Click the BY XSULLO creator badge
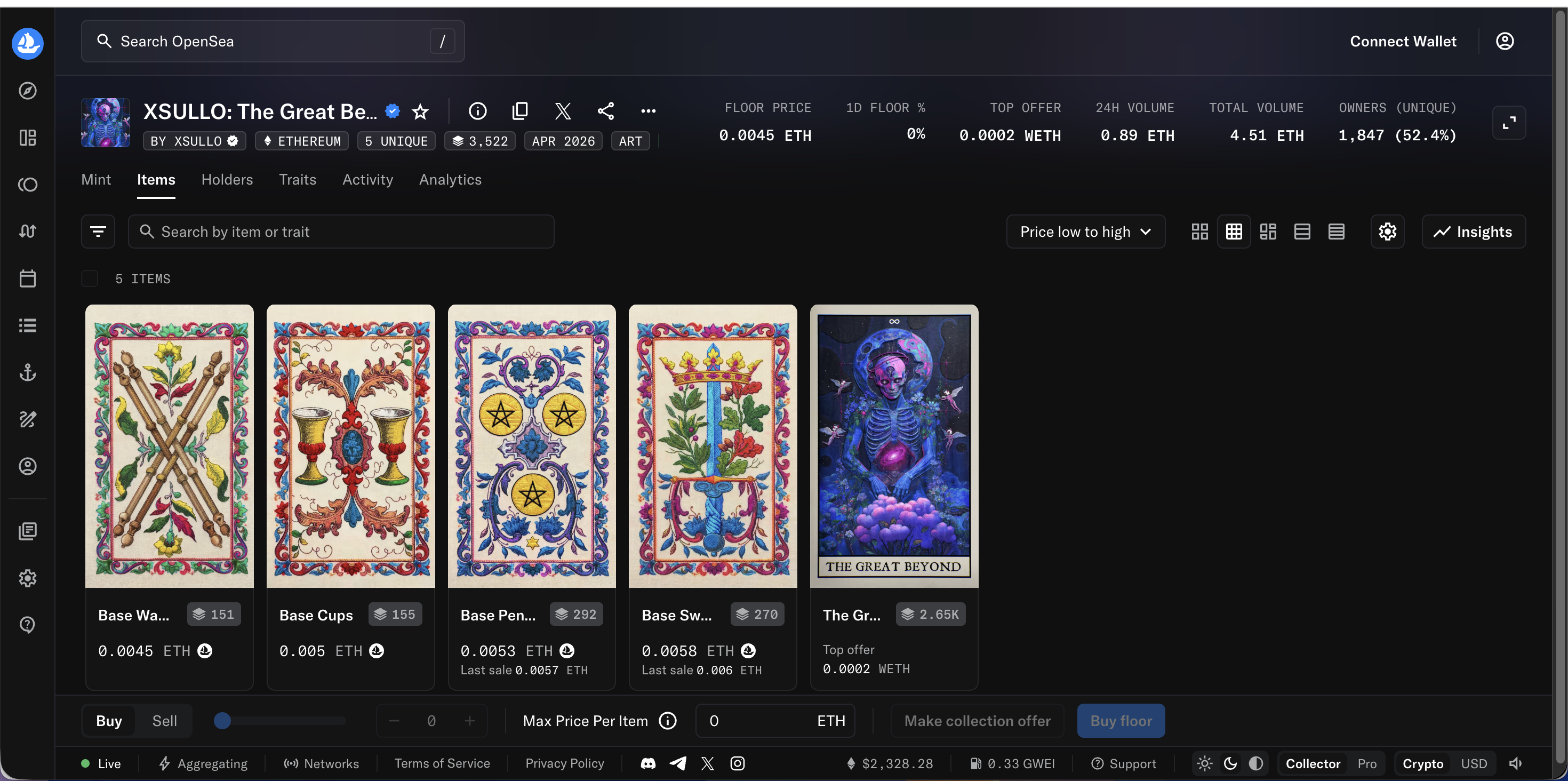Screen dimensions: 1568x781 (x=194, y=141)
